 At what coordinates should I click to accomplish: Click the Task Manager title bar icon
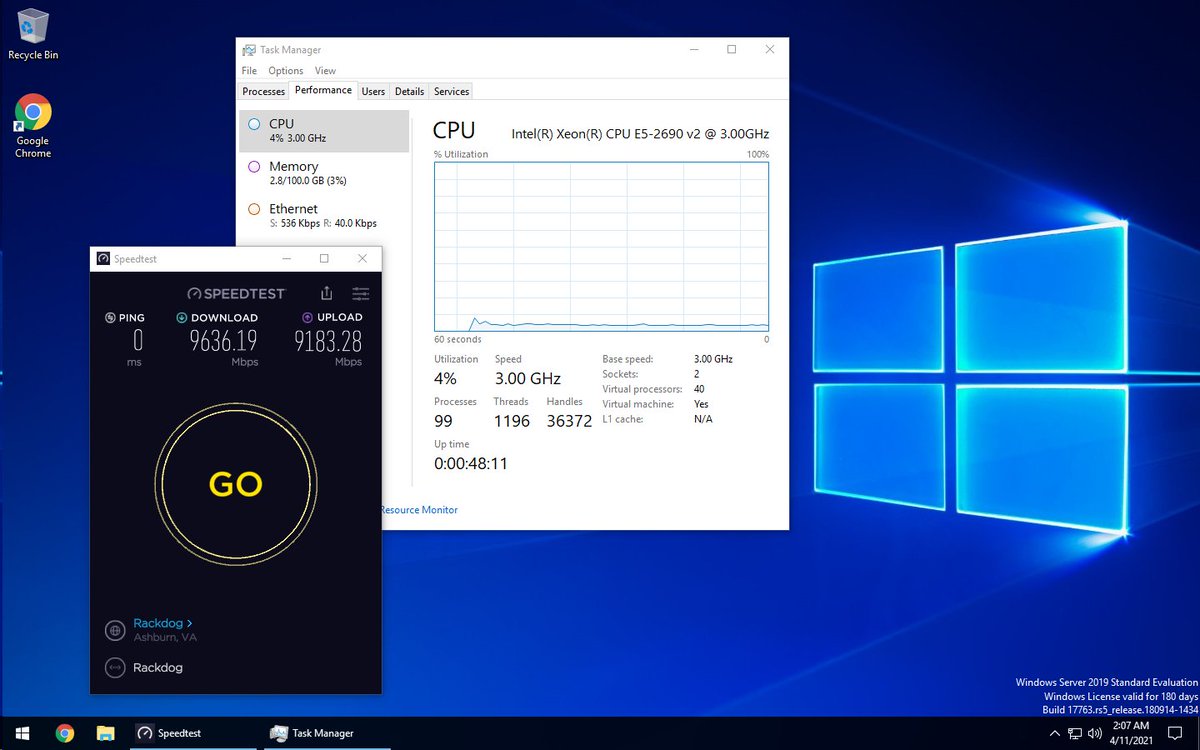pyautogui.click(x=249, y=50)
